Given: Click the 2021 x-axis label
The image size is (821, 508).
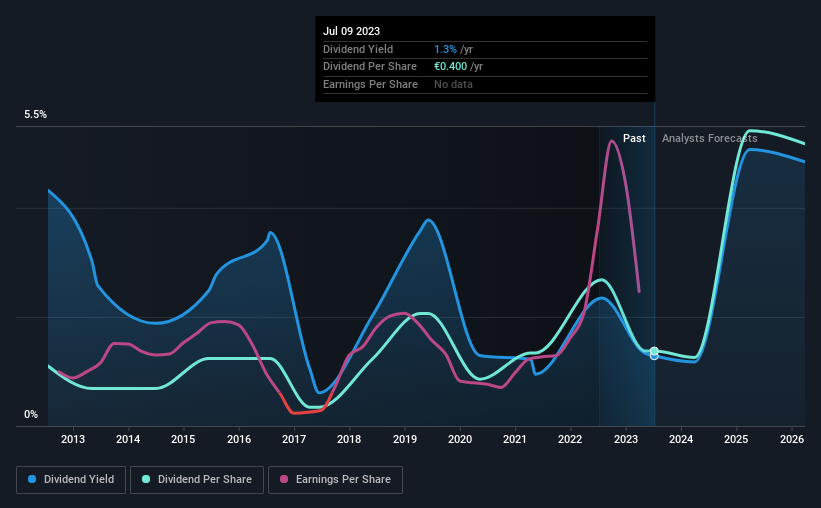Looking at the screenshot, I should coord(515,439).
